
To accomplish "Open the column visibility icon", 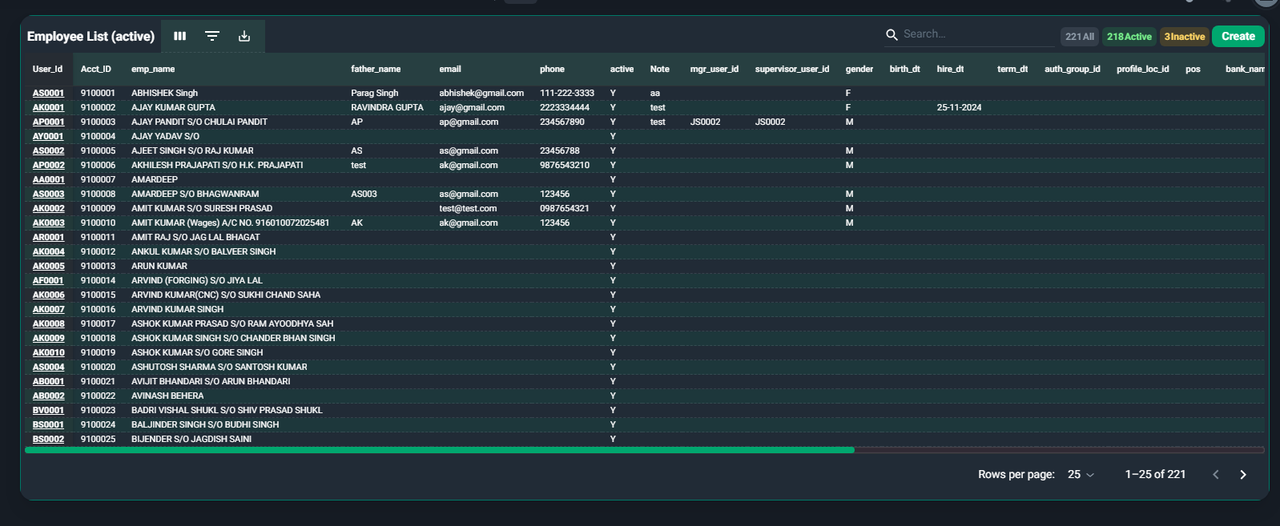I will click(x=180, y=36).
